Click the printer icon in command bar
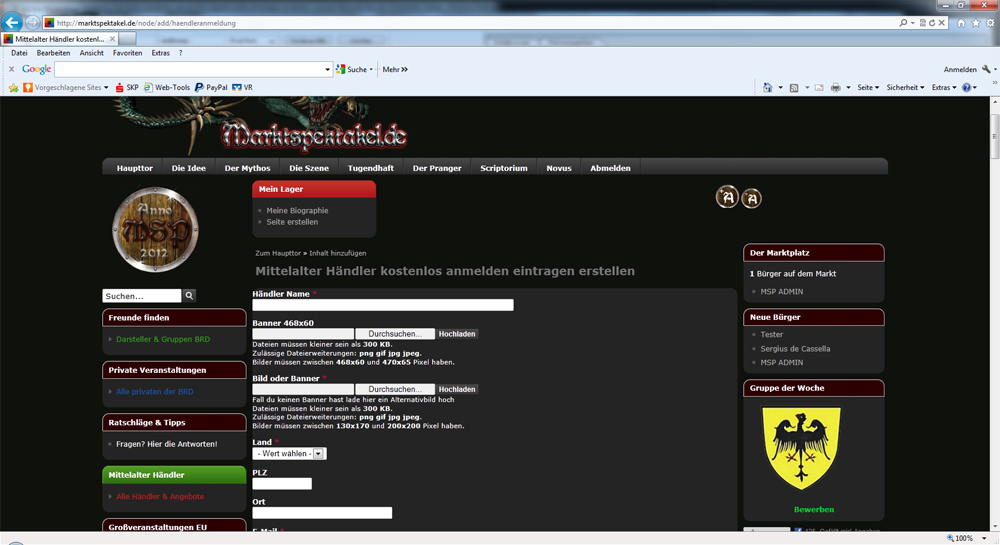The image size is (1000, 545). [x=835, y=87]
